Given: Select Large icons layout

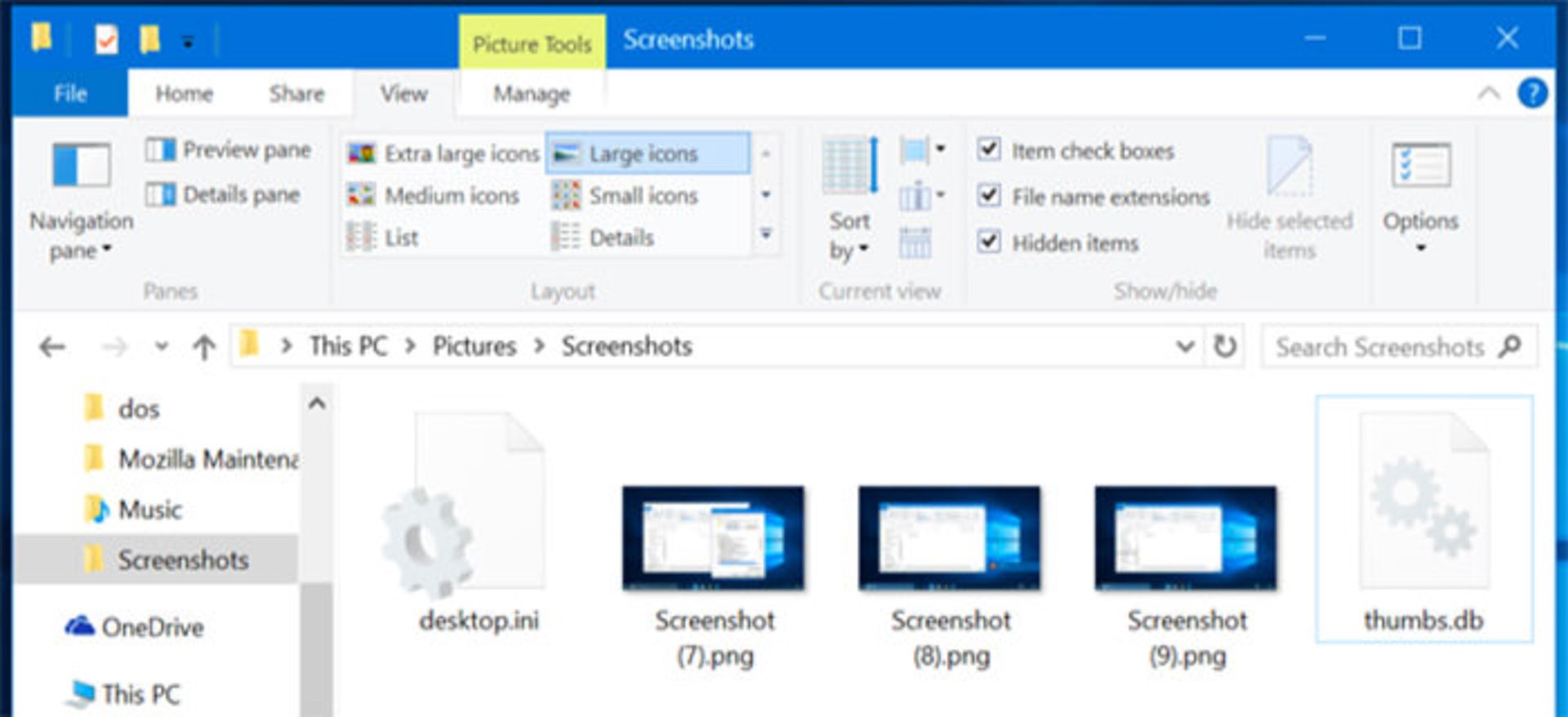Looking at the screenshot, I should [x=647, y=154].
